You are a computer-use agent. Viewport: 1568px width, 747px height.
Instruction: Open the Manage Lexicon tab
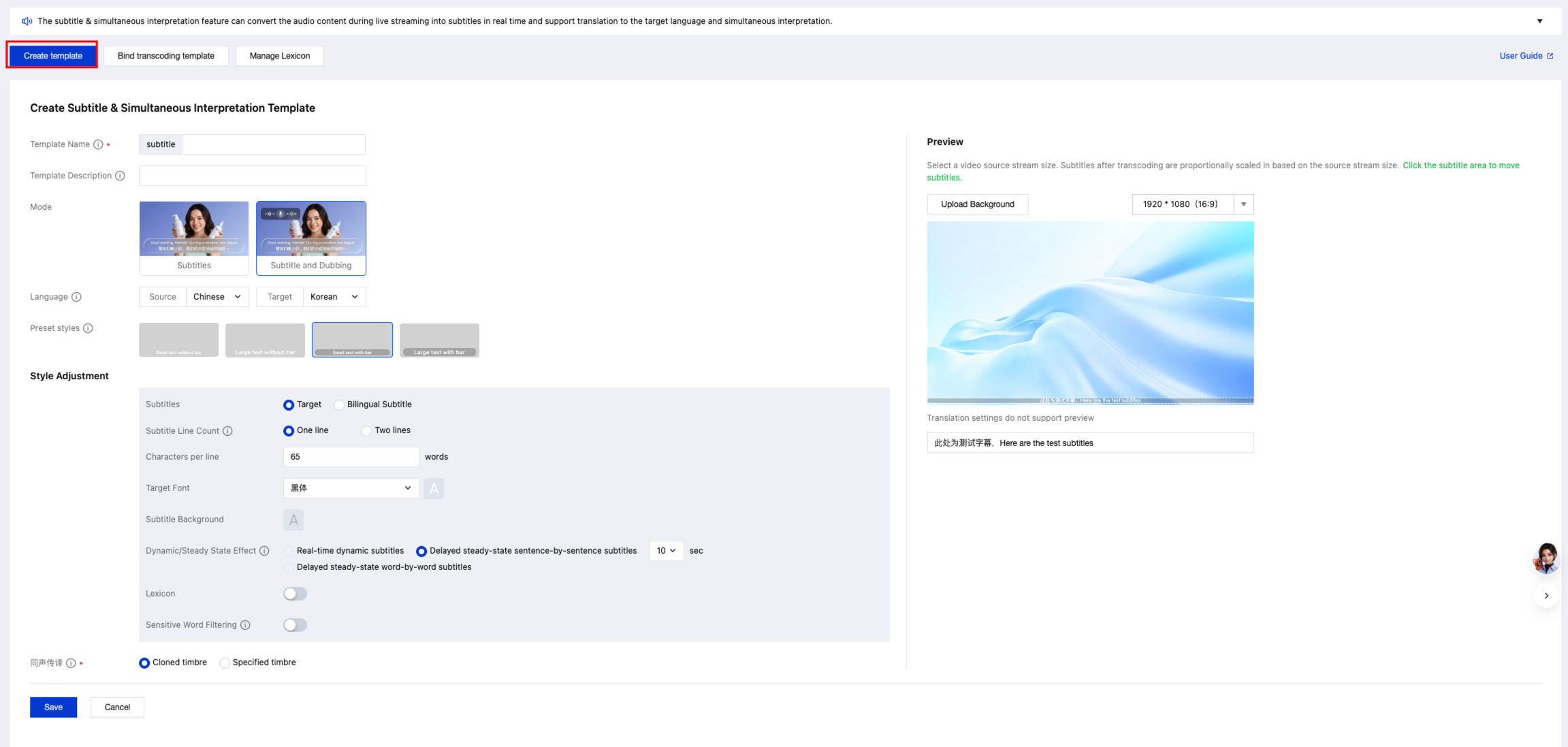[x=280, y=56]
